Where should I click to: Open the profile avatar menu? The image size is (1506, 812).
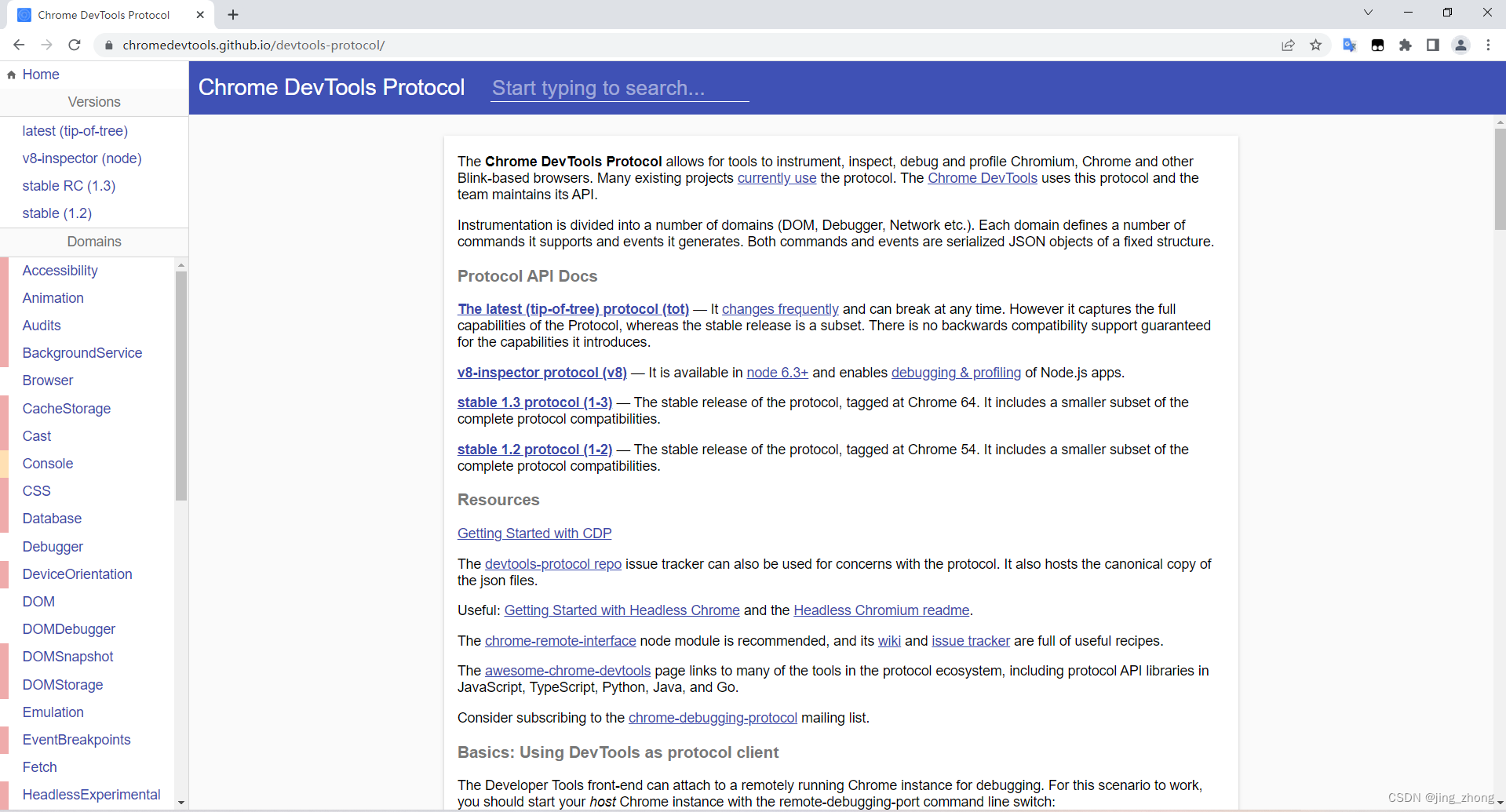pos(1460,45)
